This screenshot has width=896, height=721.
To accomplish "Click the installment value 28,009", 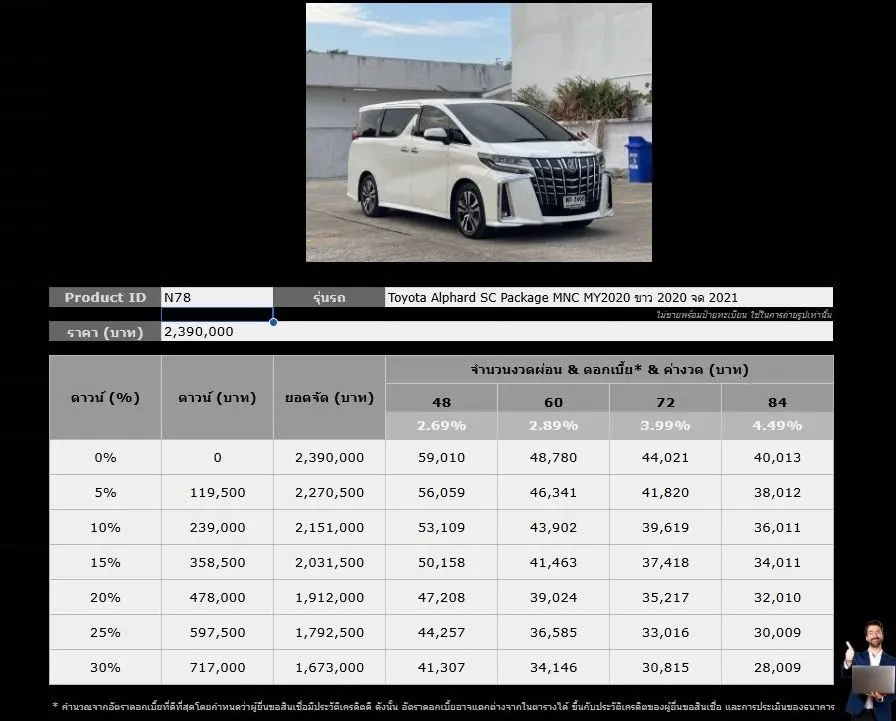I will (777, 667).
